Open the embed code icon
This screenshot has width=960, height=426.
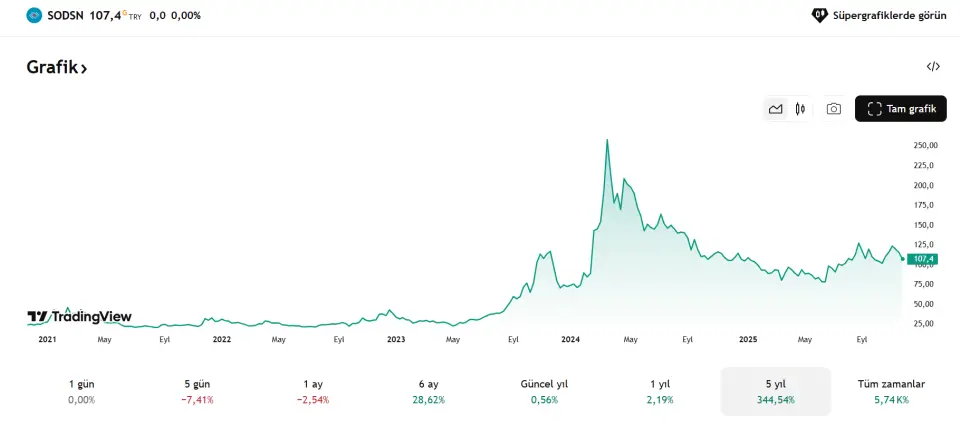click(933, 67)
